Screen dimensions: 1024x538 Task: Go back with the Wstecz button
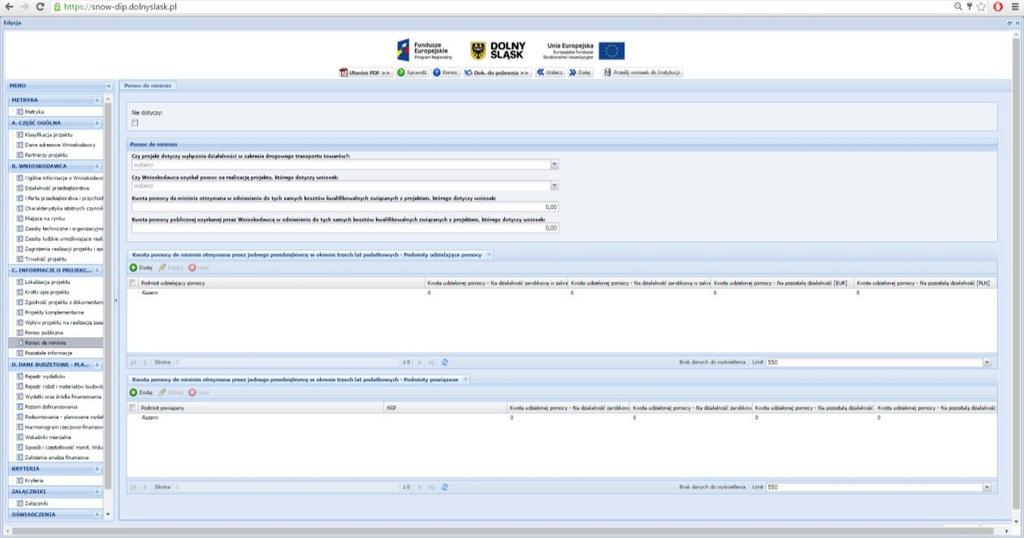click(550, 72)
